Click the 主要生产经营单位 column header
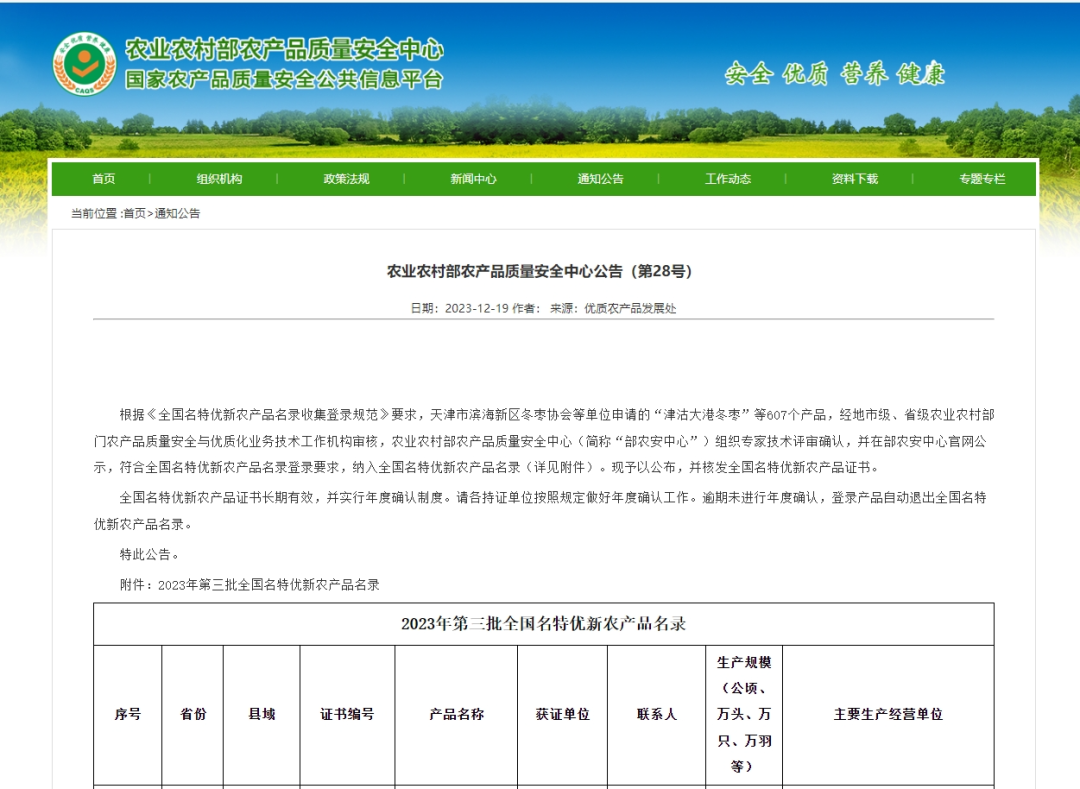Viewport: 1080px width, 789px height. pyautogui.click(x=889, y=715)
